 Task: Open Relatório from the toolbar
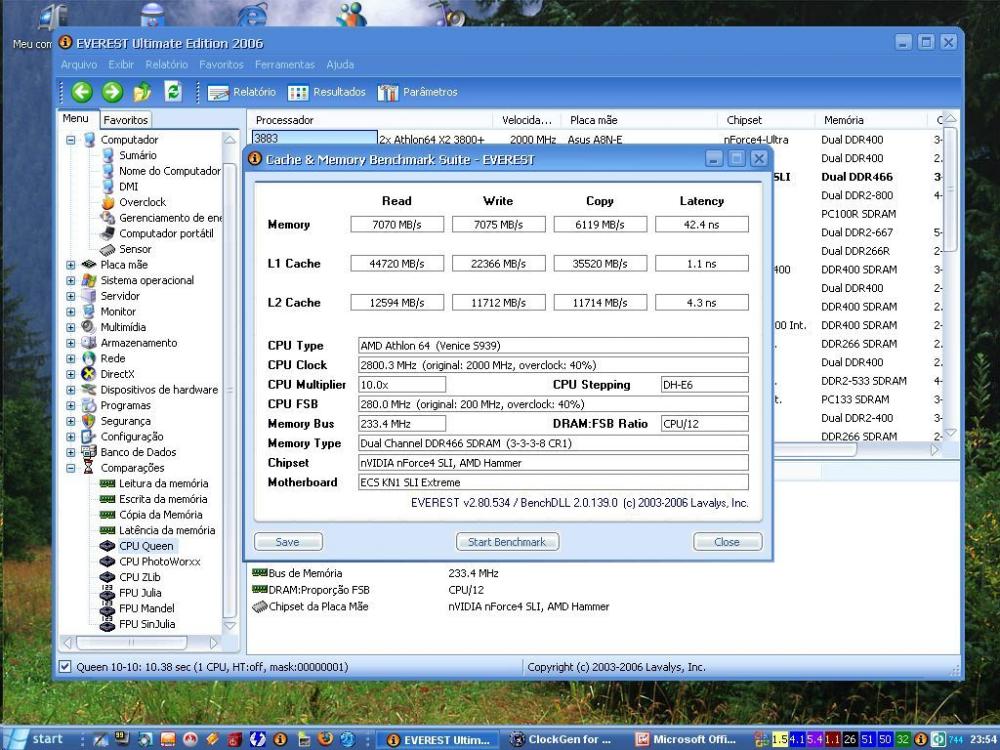[x=242, y=92]
